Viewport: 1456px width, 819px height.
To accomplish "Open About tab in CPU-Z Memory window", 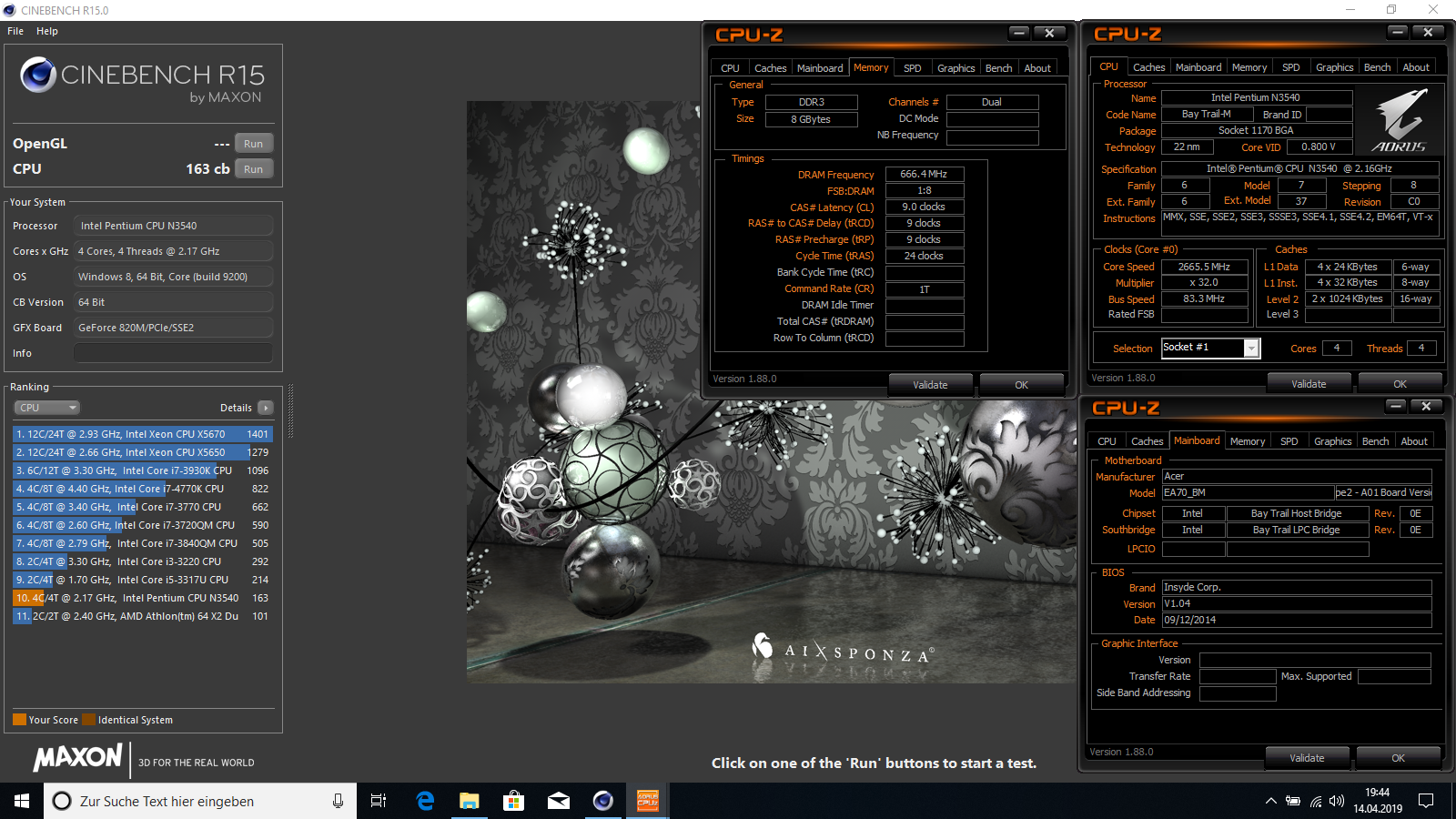I will coord(1037,68).
